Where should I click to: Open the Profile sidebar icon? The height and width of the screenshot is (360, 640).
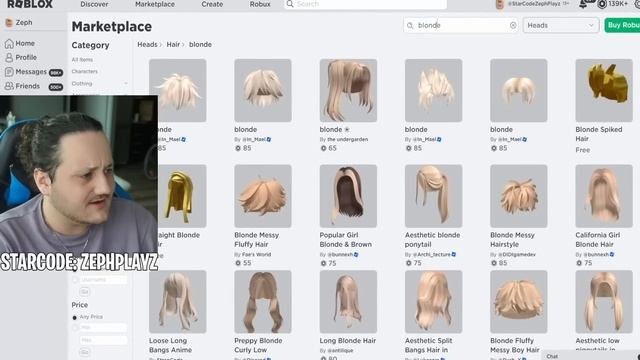(x=9, y=58)
